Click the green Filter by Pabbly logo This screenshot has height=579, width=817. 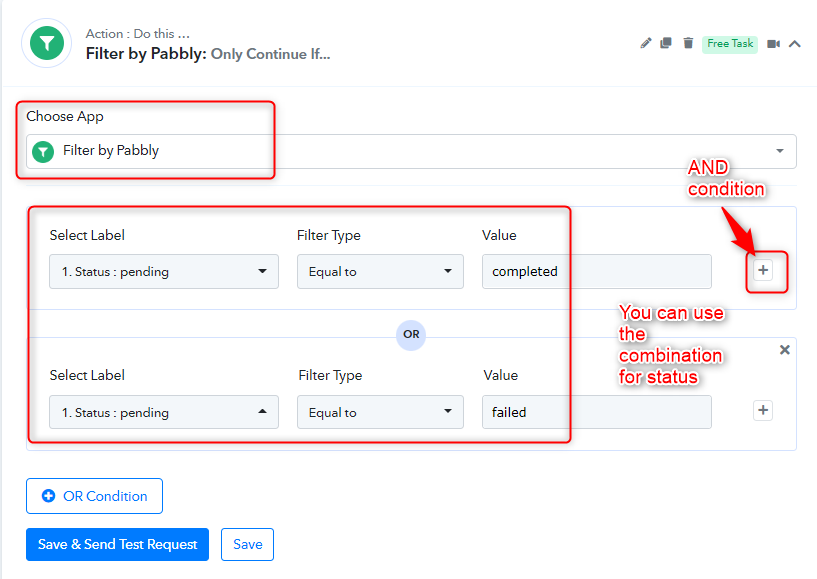[47, 43]
